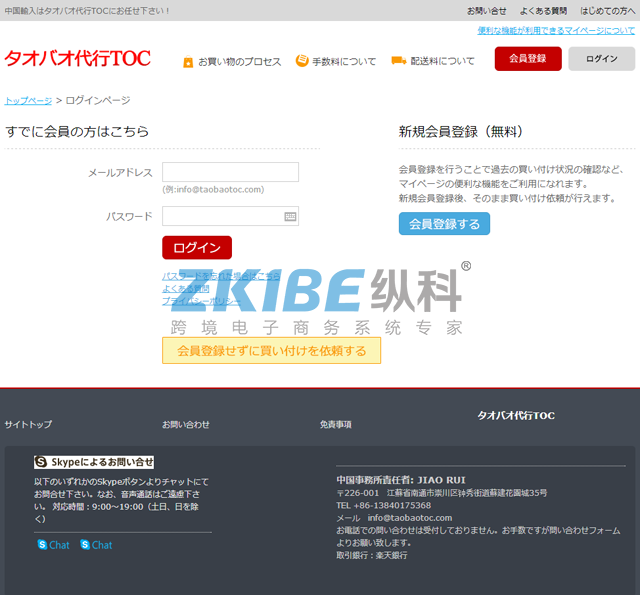This screenshot has height=595, width=640.
Task: Click the 中国事務所責任者: JIAO RUI text
Action: (x=401, y=480)
